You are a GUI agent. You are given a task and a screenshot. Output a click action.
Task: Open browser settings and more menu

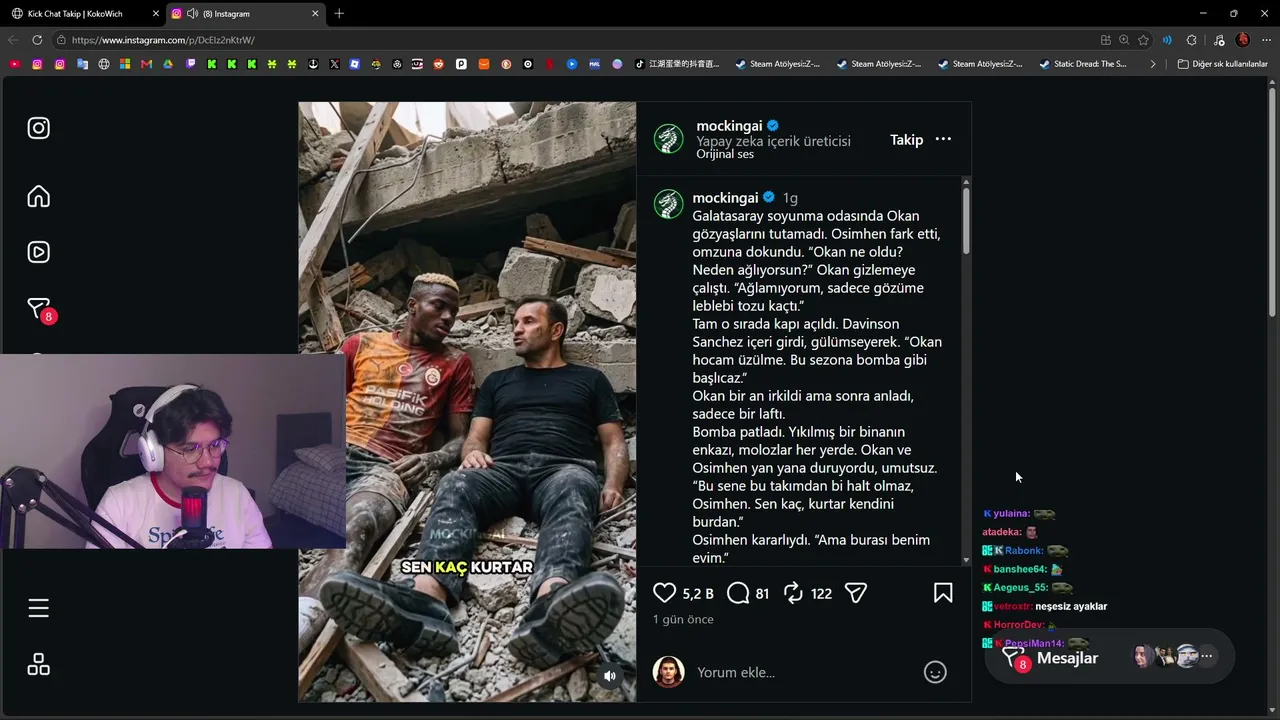(x=1266, y=40)
